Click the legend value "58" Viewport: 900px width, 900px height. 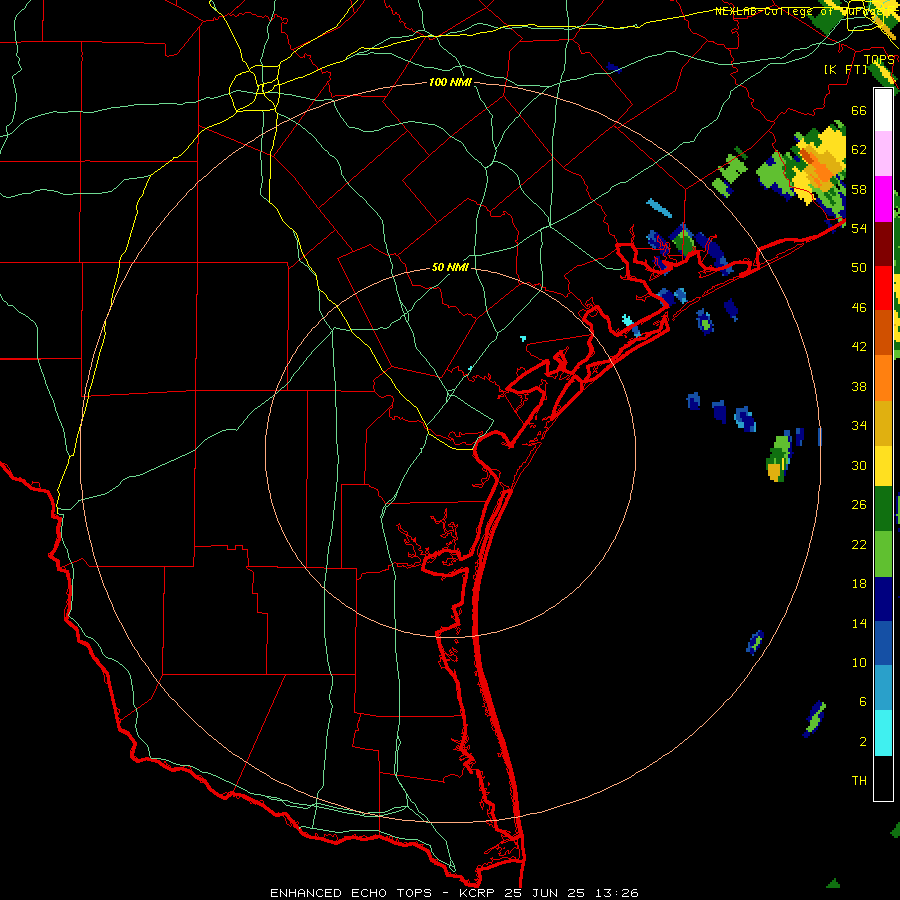tap(859, 189)
